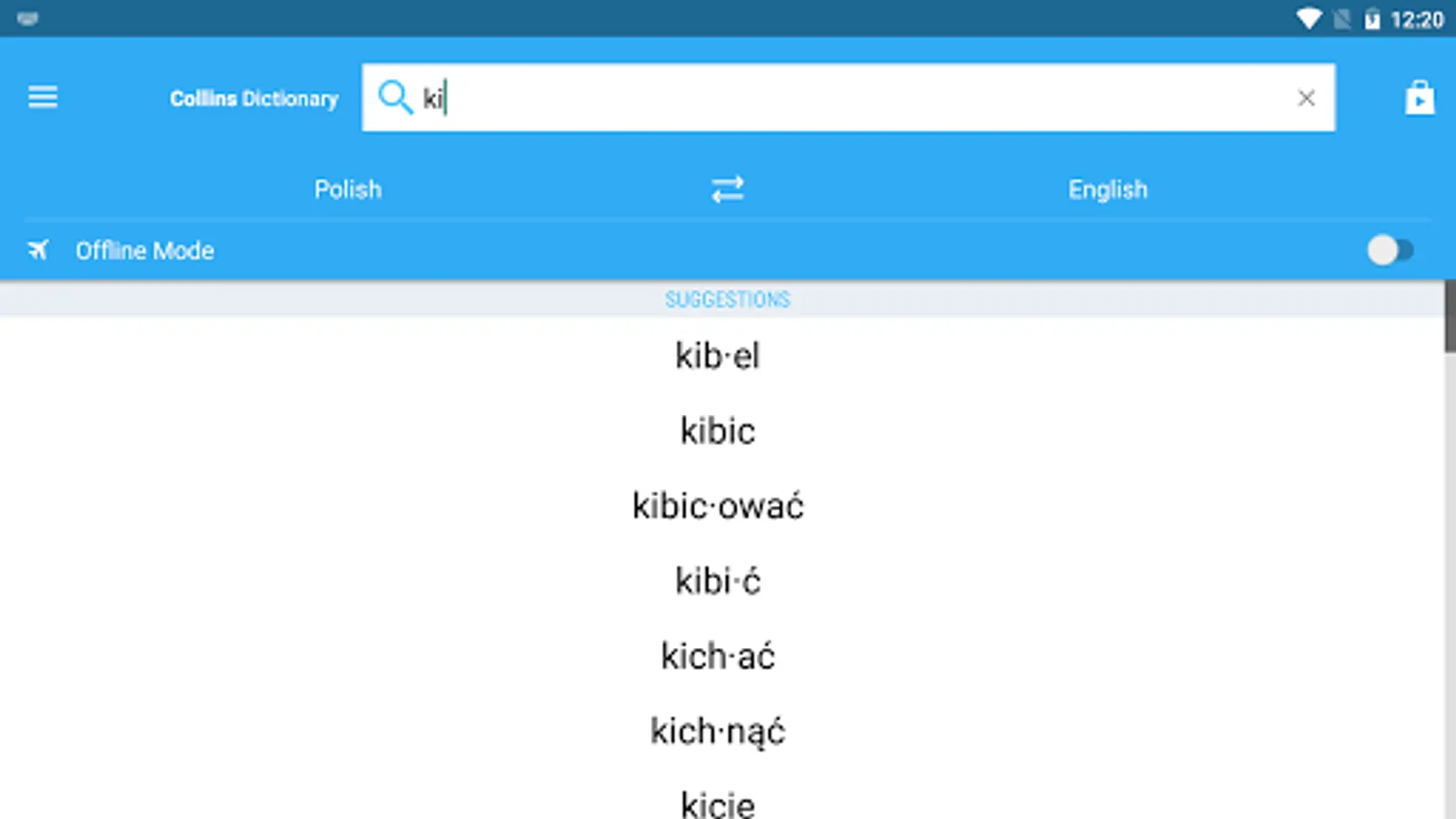
Task: Clear the search field text
Action: (1306, 97)
